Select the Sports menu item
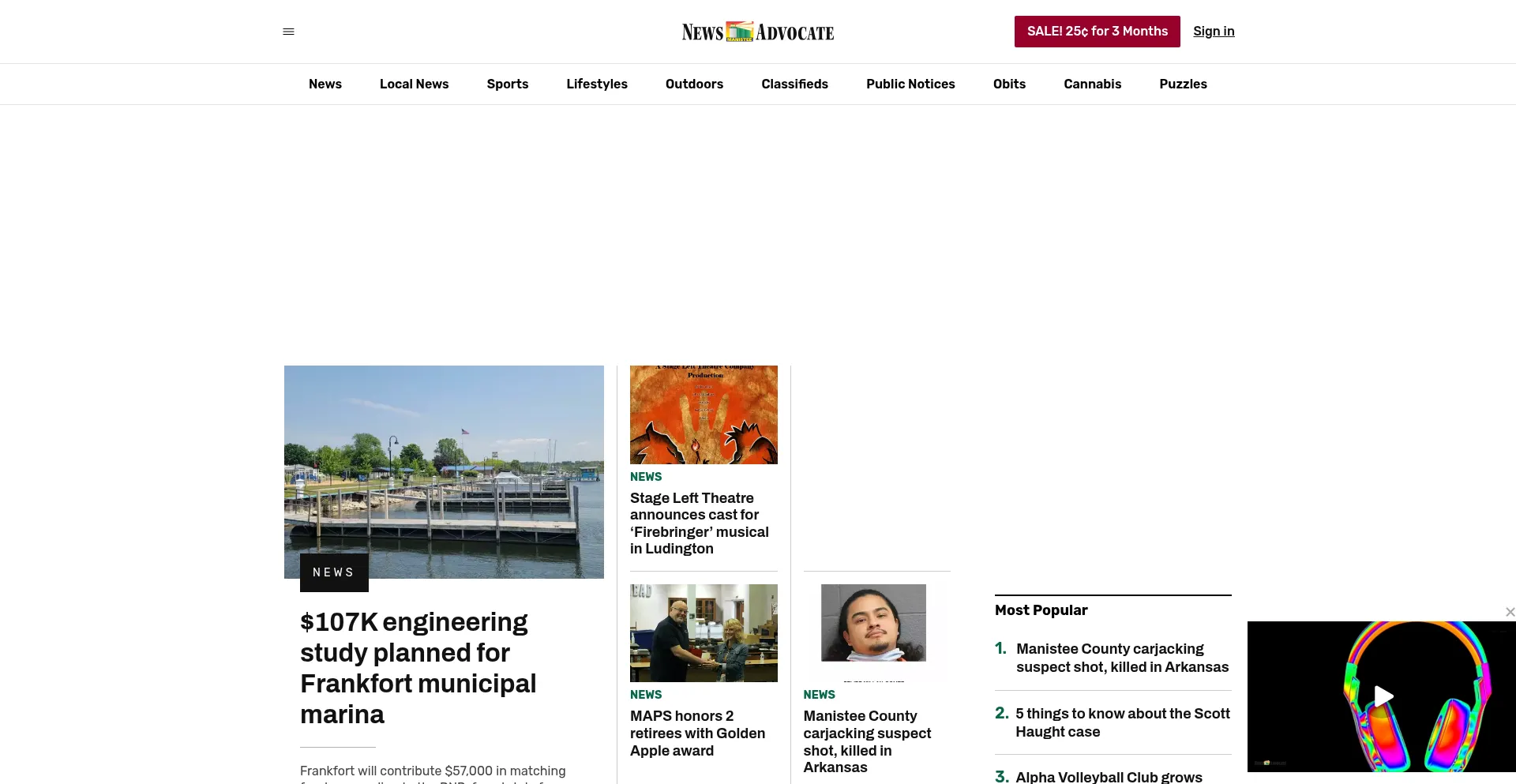 507,84
